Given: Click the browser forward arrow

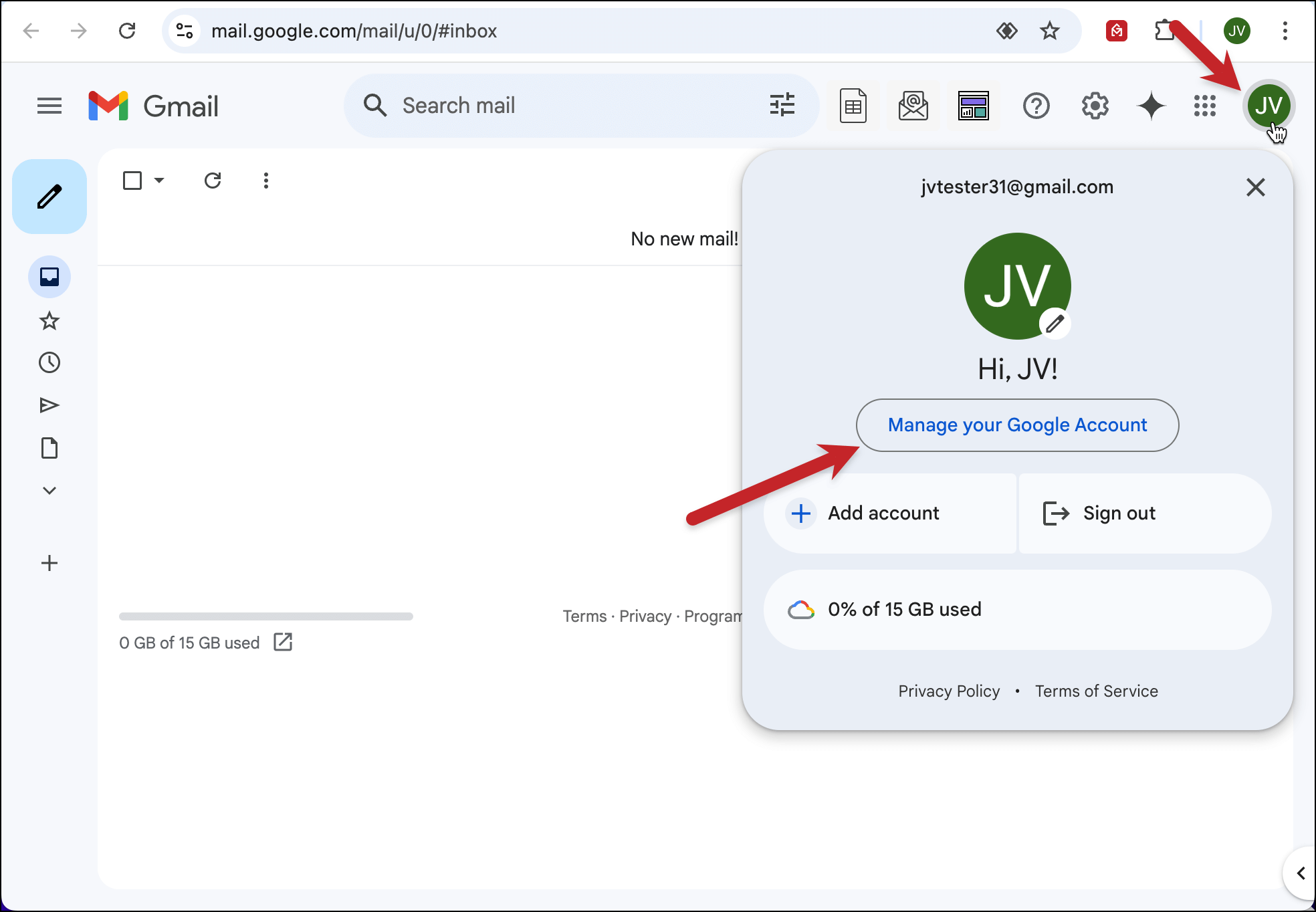Looking at the screenshot, I should [79, 31].
